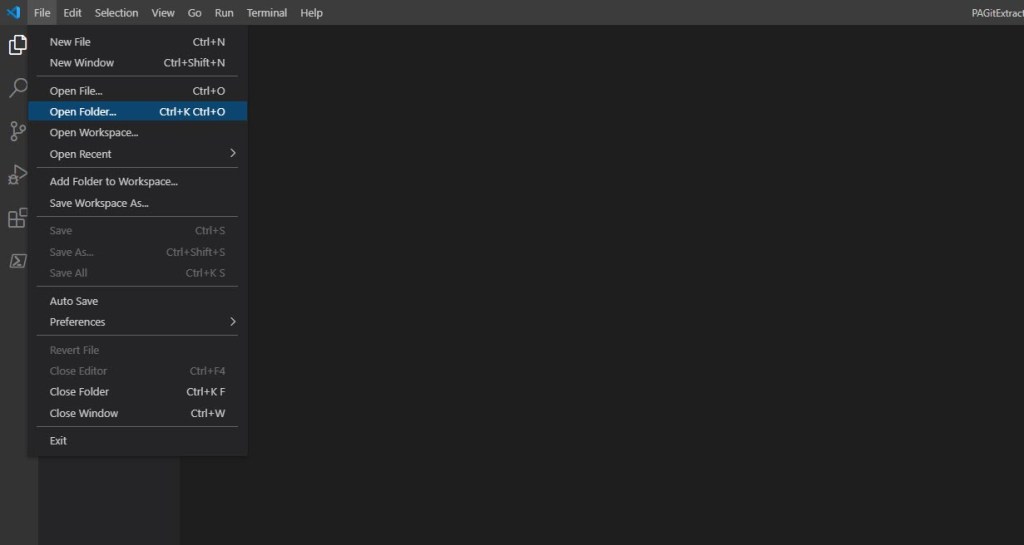Open the Terminal menu
Viewport: 1024px width, 545px height.
coord(267,13)
